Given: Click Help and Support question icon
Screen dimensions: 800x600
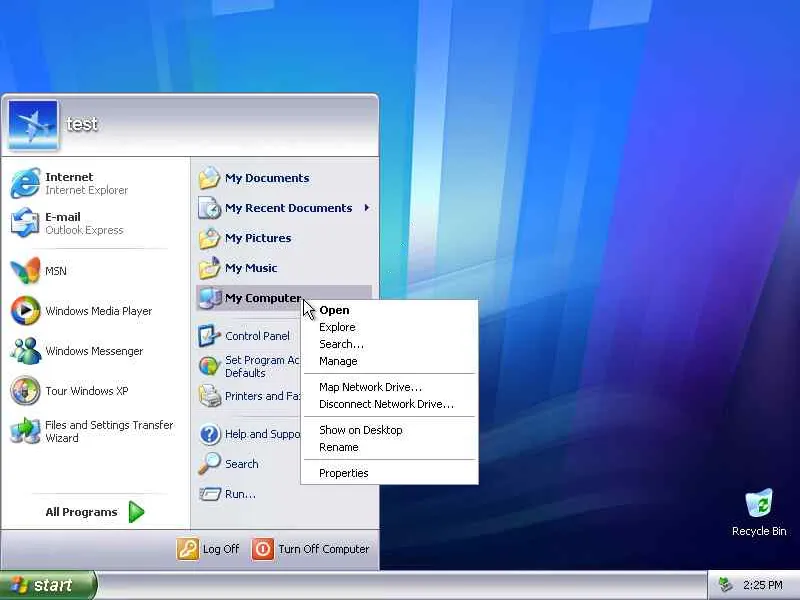Looking at the screenshot, I should (209, 434).
